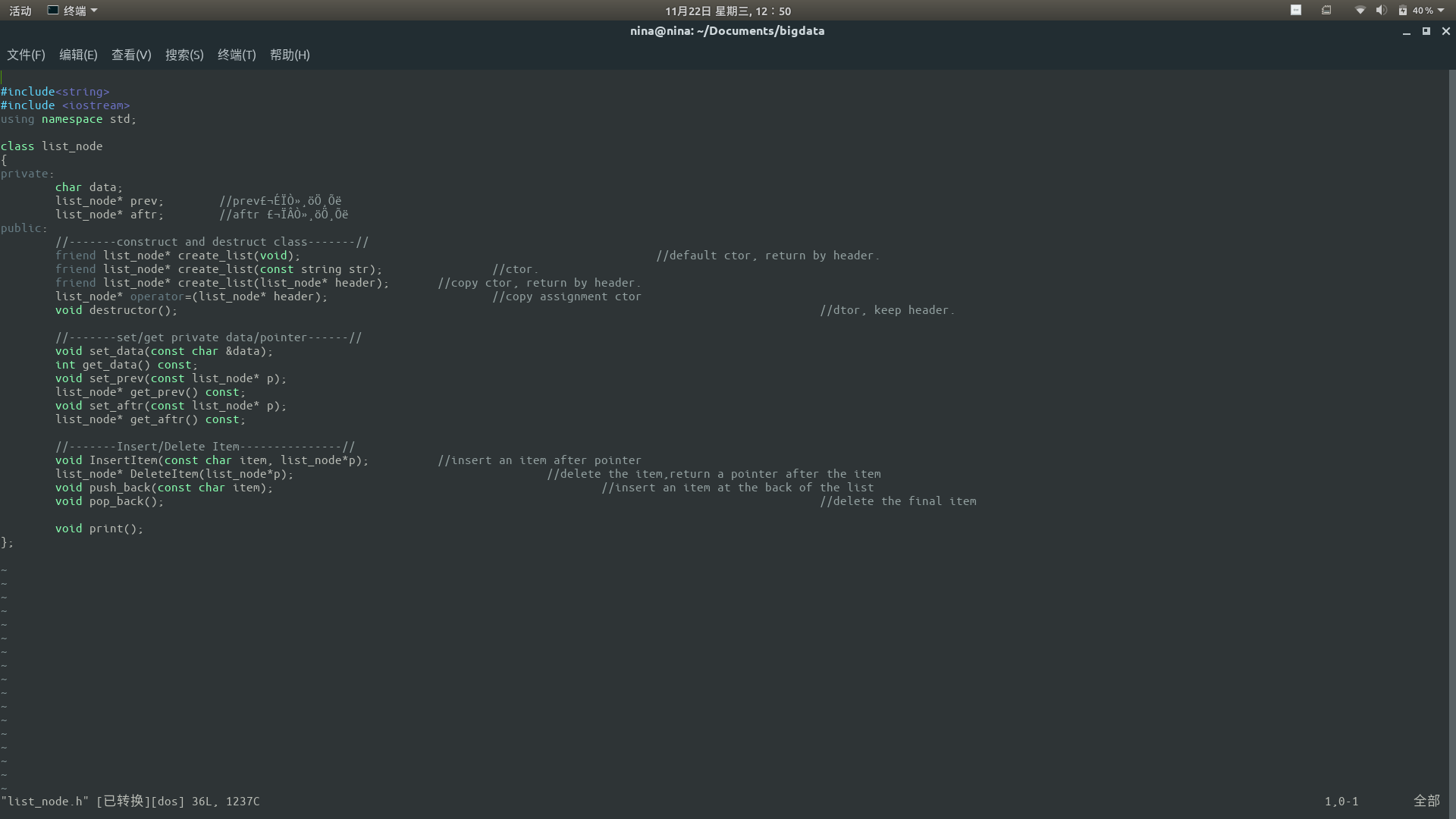Click 'void set_data(const char &data);'
This screenshot has width=1456, height=819.
164,351
